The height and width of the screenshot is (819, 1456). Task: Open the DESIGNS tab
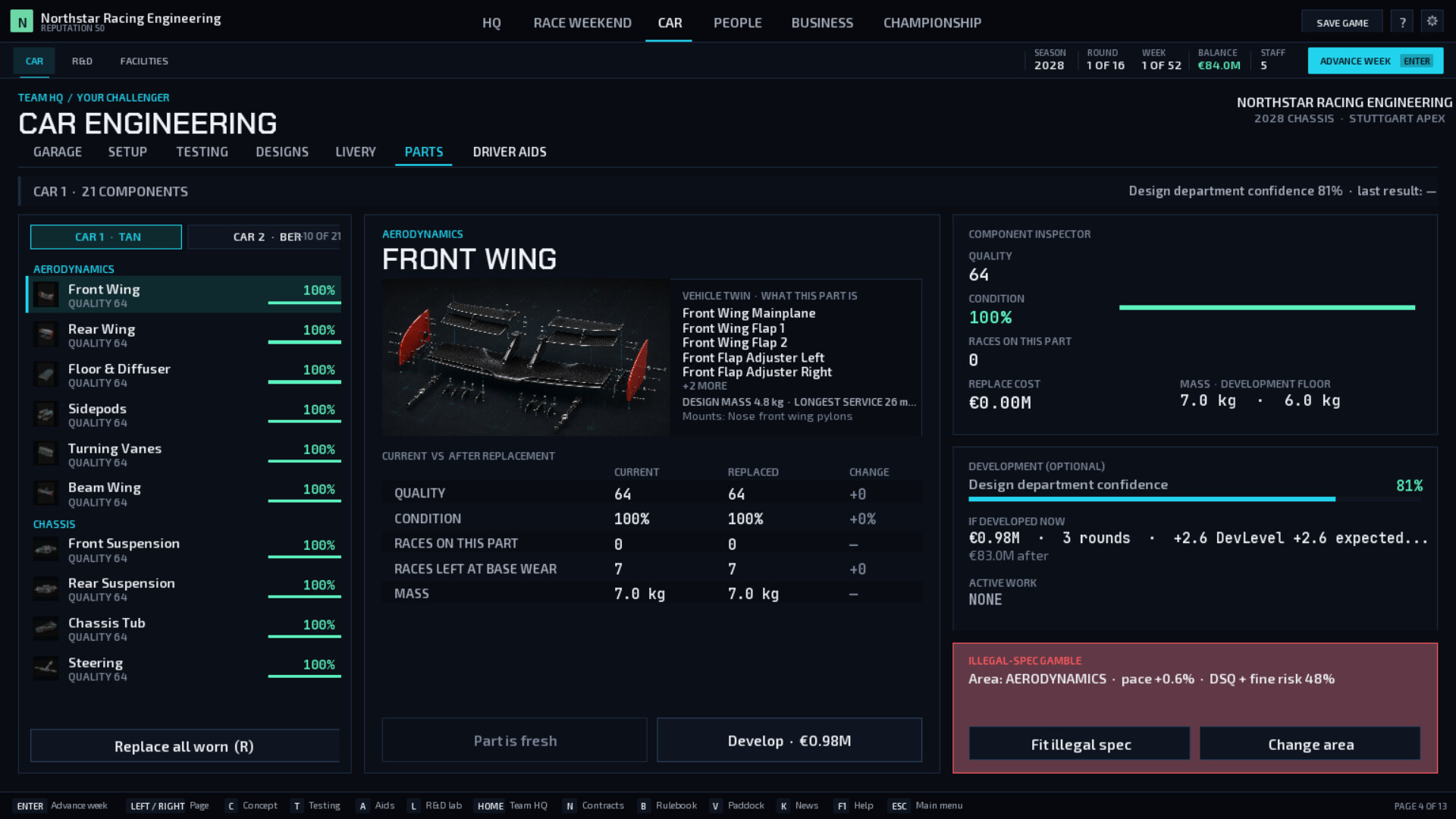pos(282,152)
